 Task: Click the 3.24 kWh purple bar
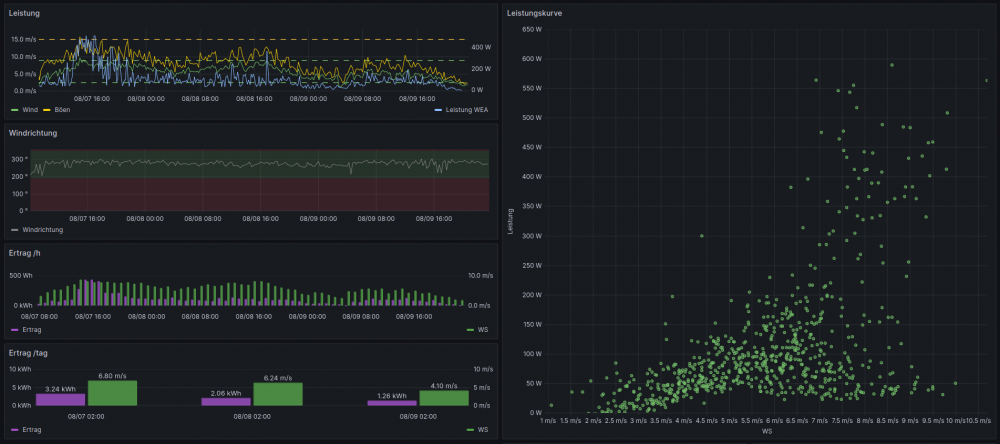[x=61, y=399]
